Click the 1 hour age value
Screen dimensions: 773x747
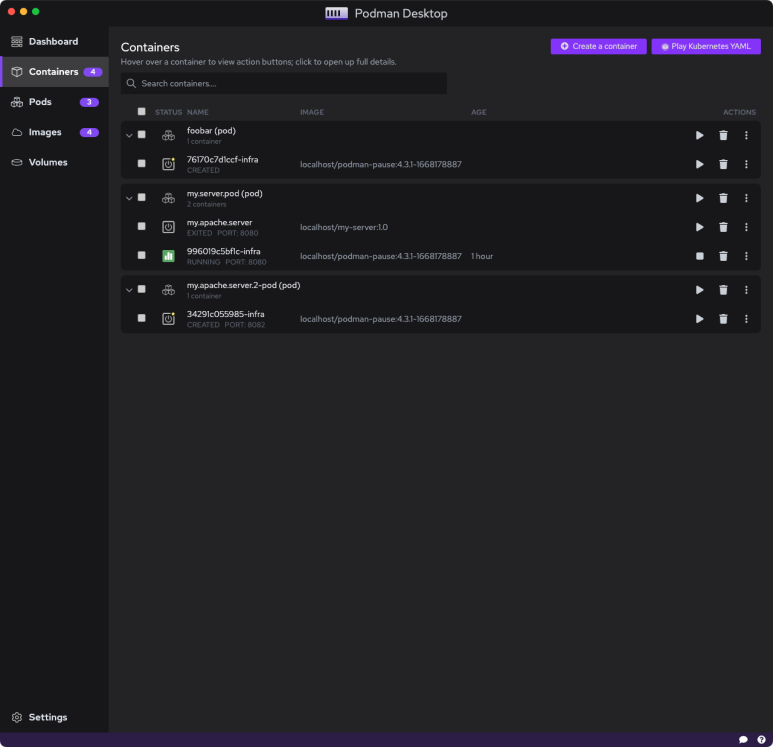click(x=482, y=256)
